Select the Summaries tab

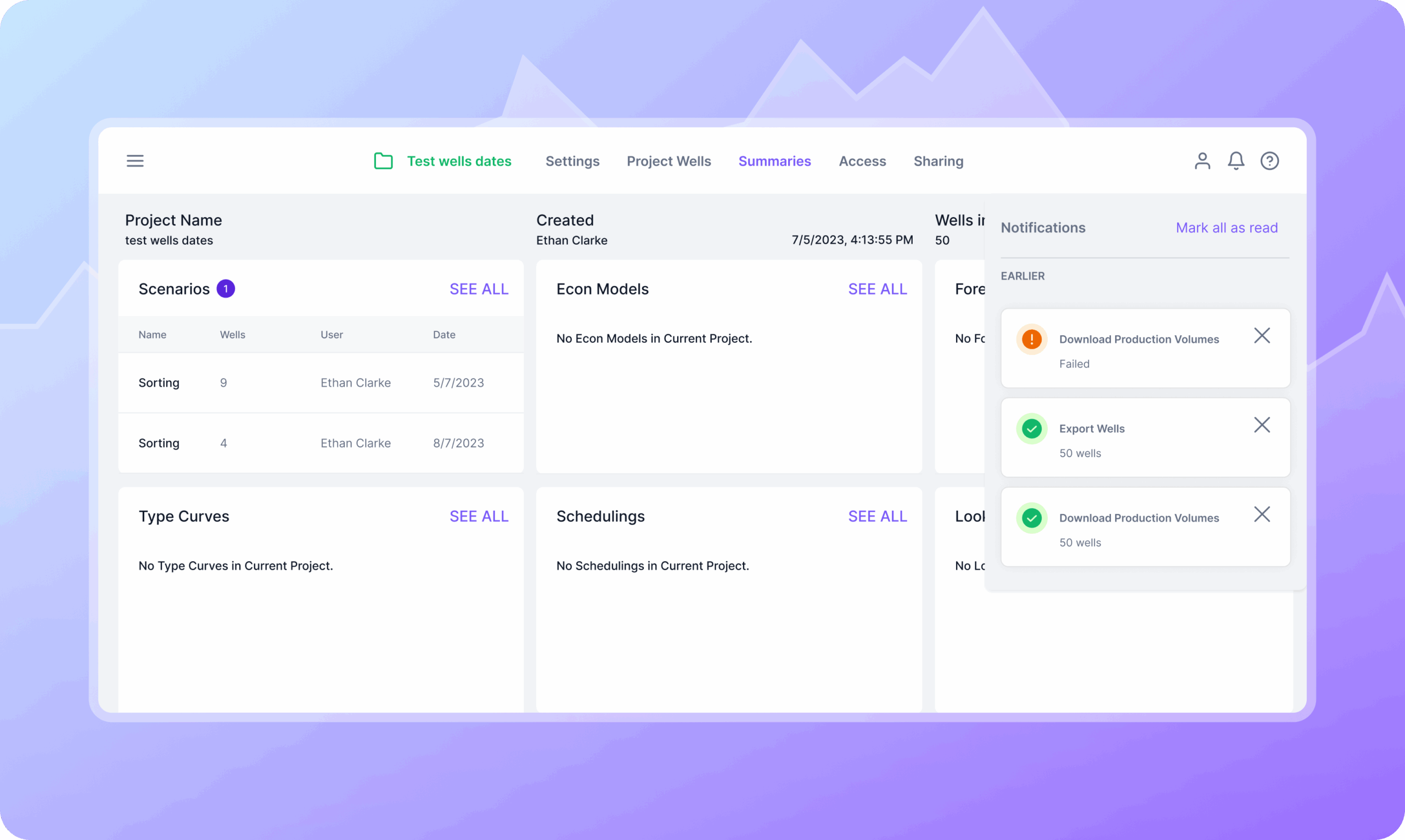[774, 161]
